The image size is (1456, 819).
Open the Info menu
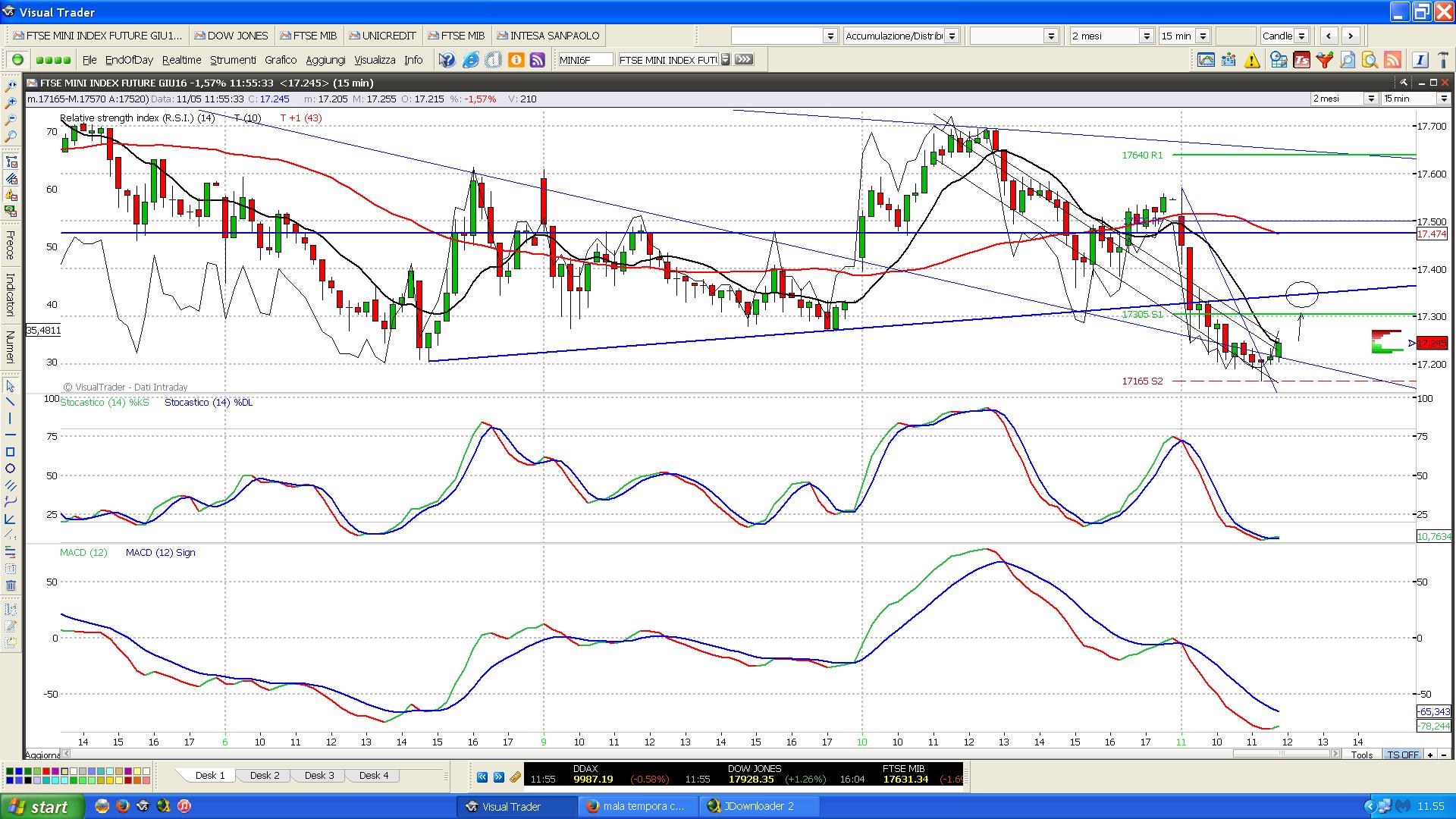click(x=413, y=60)
